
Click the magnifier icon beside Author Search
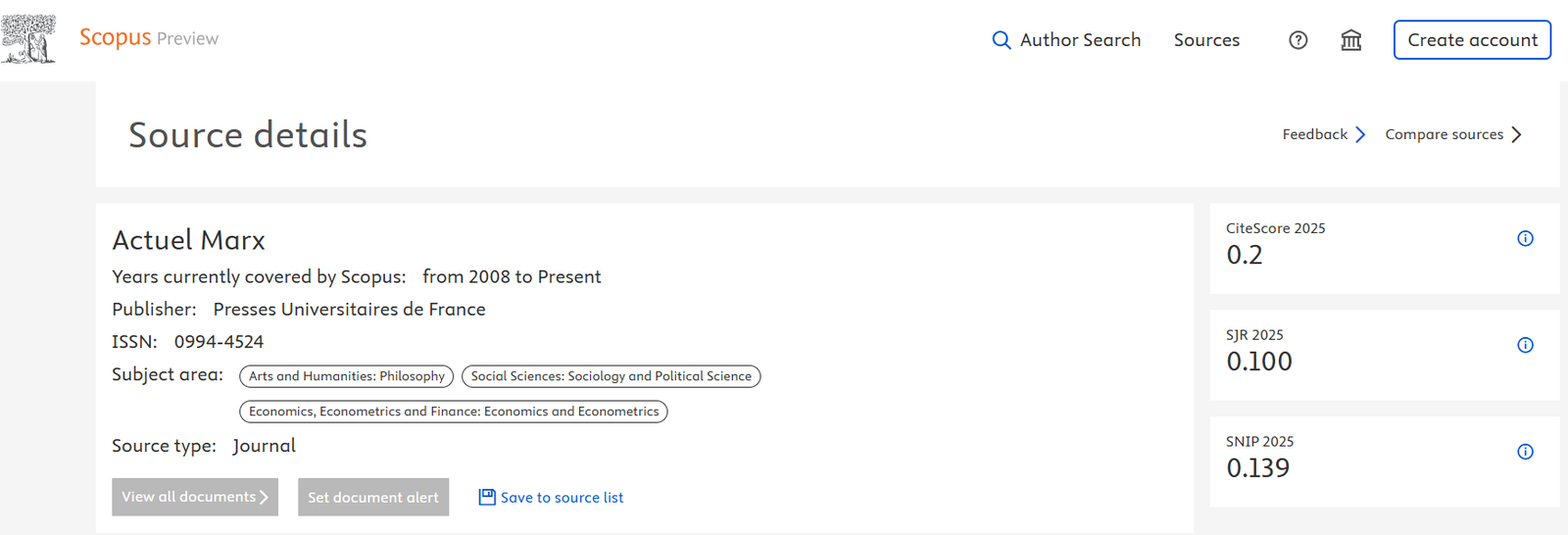[x=1002, y=40]
